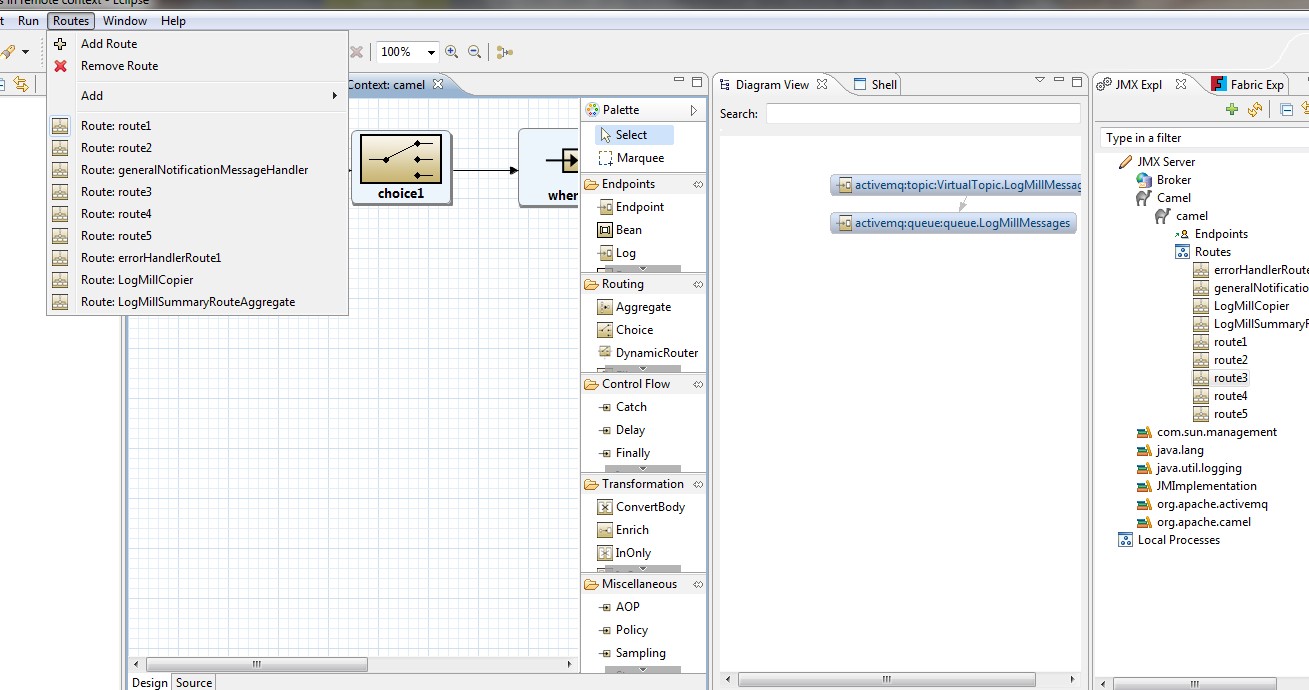Toggle the pin on the Endpoints drawer

point(698,184)
